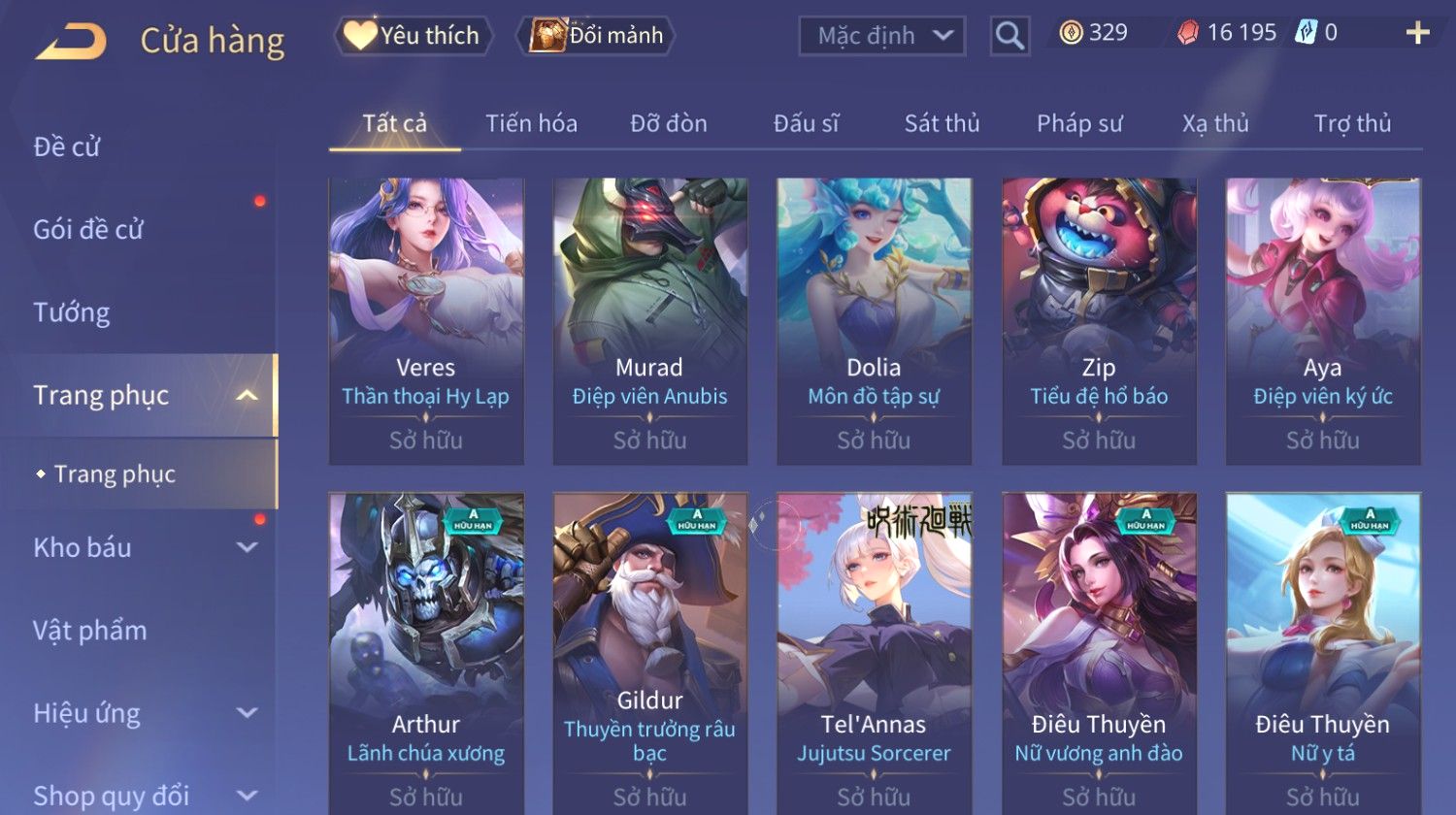Collapse the Trang phục sidebar section
This screenshot has width=1456, height=815.
247,396
